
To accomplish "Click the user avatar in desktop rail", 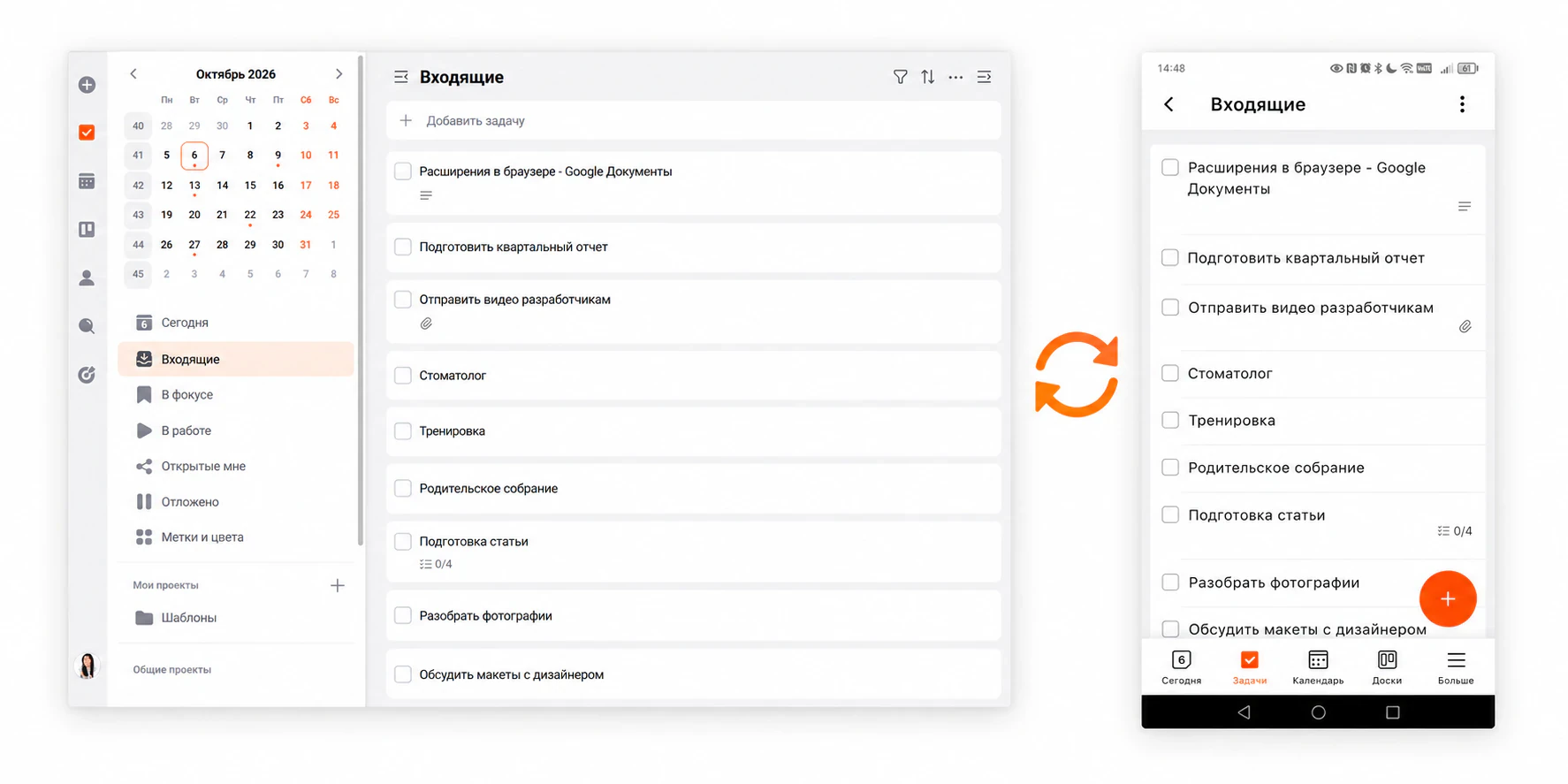I will [88, 666].
